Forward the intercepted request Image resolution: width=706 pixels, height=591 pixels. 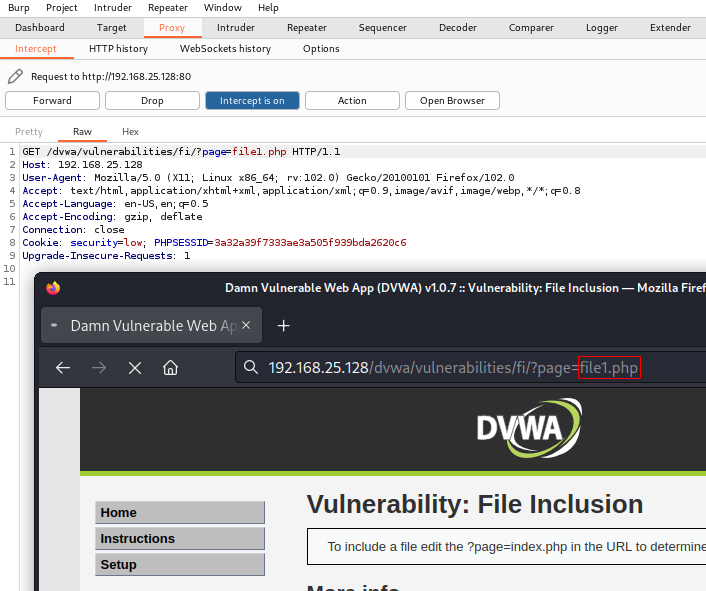pyautogui.click(x=52, y=100)
